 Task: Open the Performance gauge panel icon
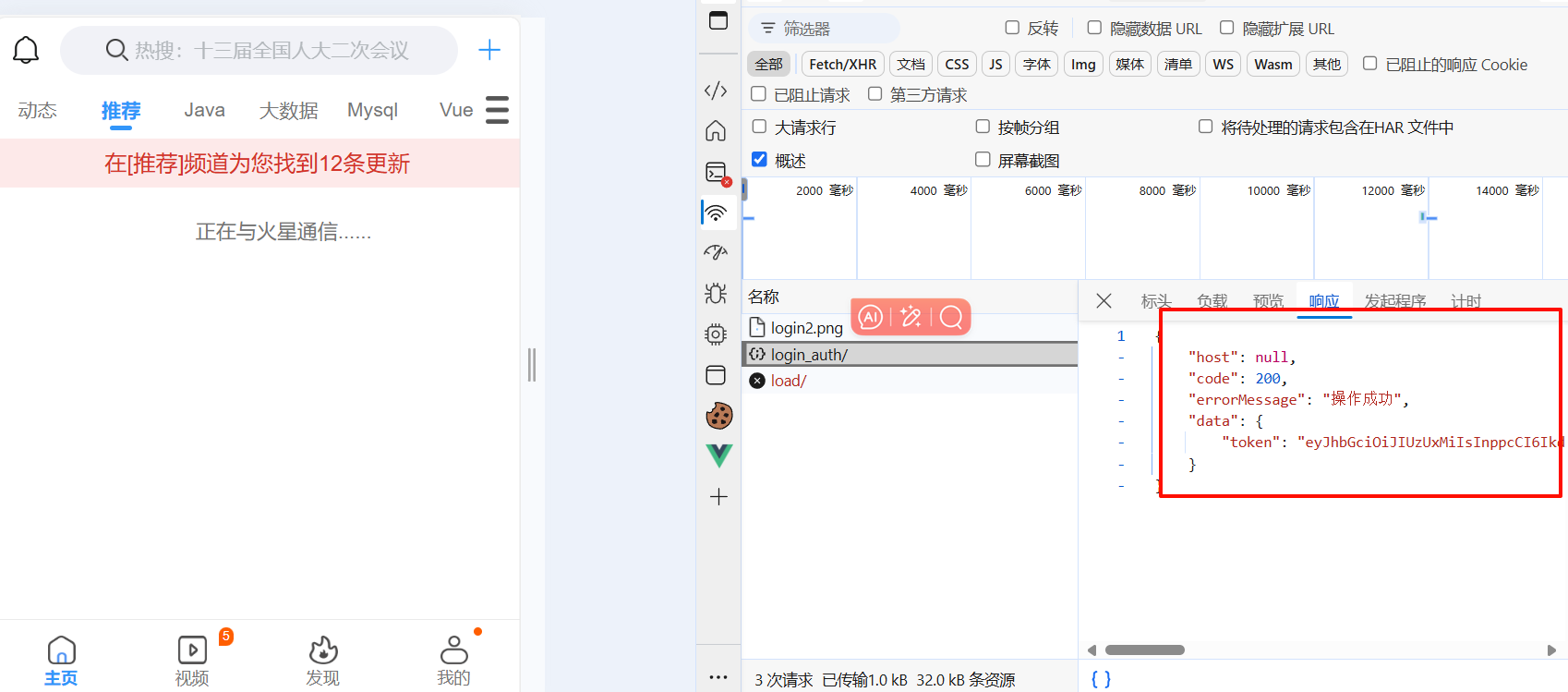pos(716,252)
